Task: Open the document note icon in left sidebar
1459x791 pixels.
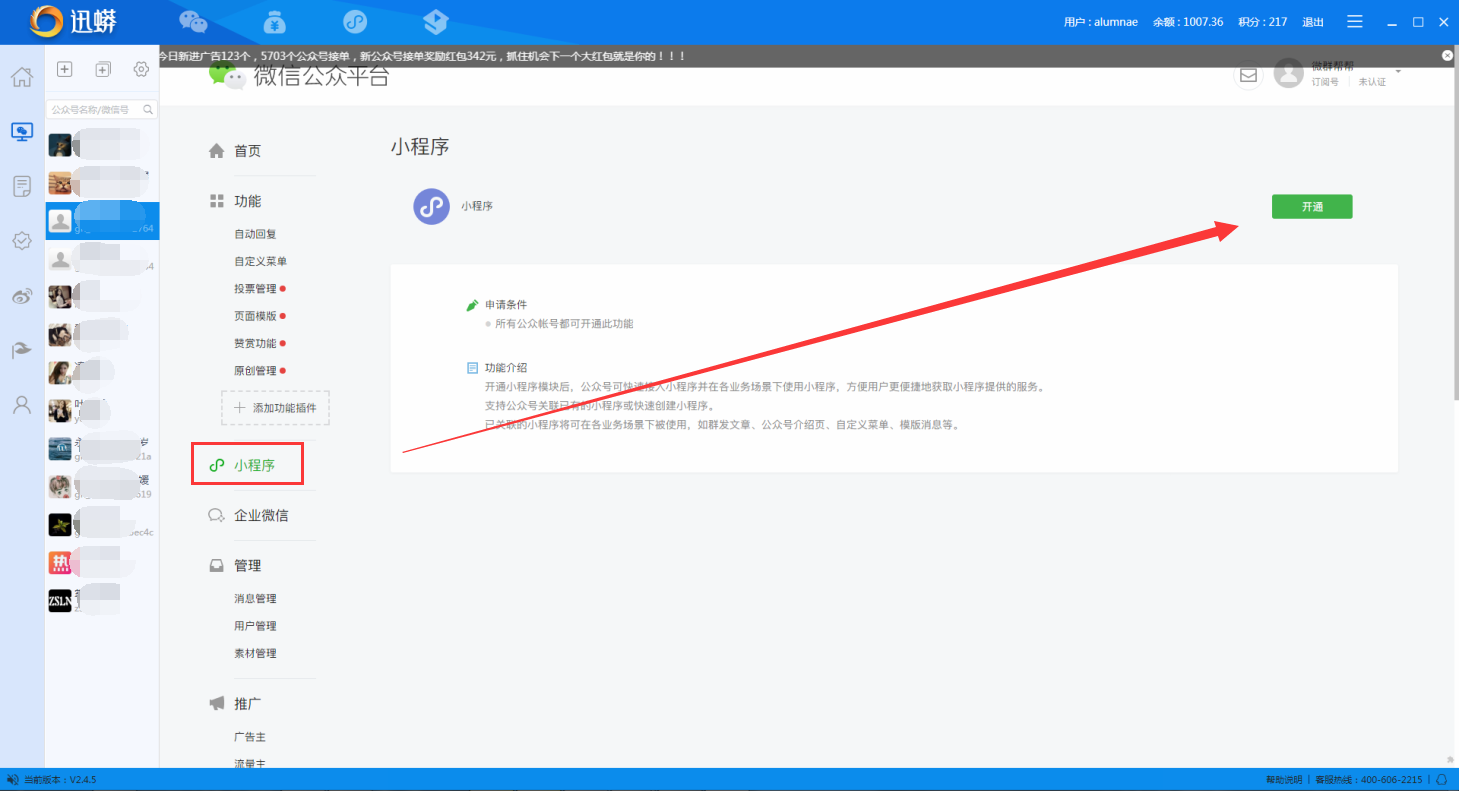Action: 21,186
